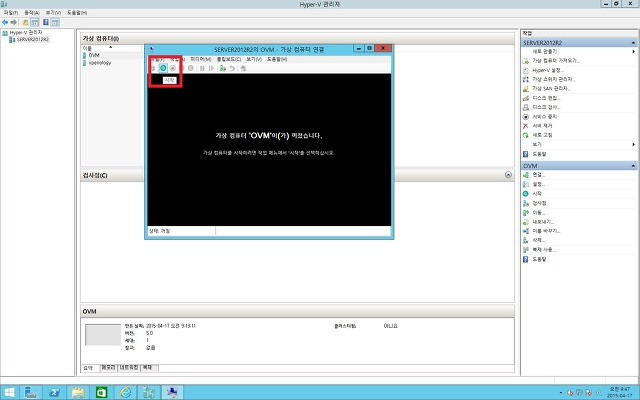Click the blue Help icon in Hyper-V toolbar
This screenshot has width=640, height=400.
46,22
